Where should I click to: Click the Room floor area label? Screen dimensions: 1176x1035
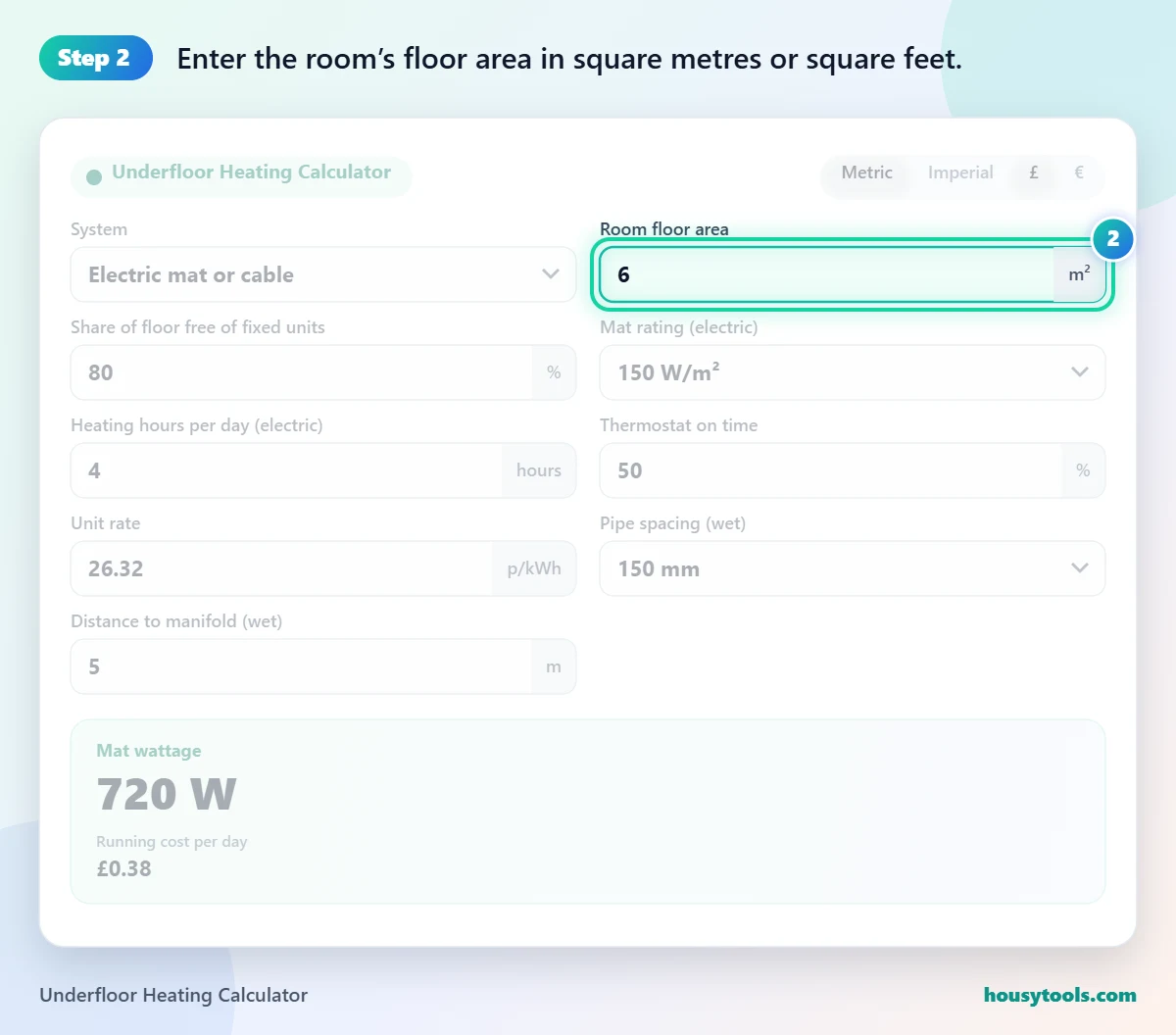[x=664, y=229]
